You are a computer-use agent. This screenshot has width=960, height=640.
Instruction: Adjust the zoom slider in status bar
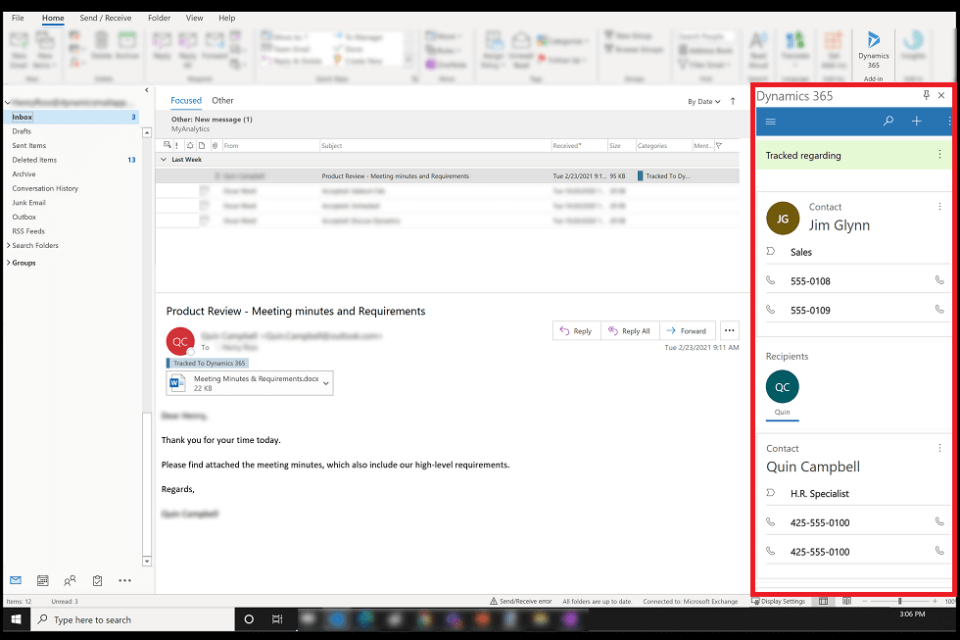pyautogui.click(x=900, y=601)
